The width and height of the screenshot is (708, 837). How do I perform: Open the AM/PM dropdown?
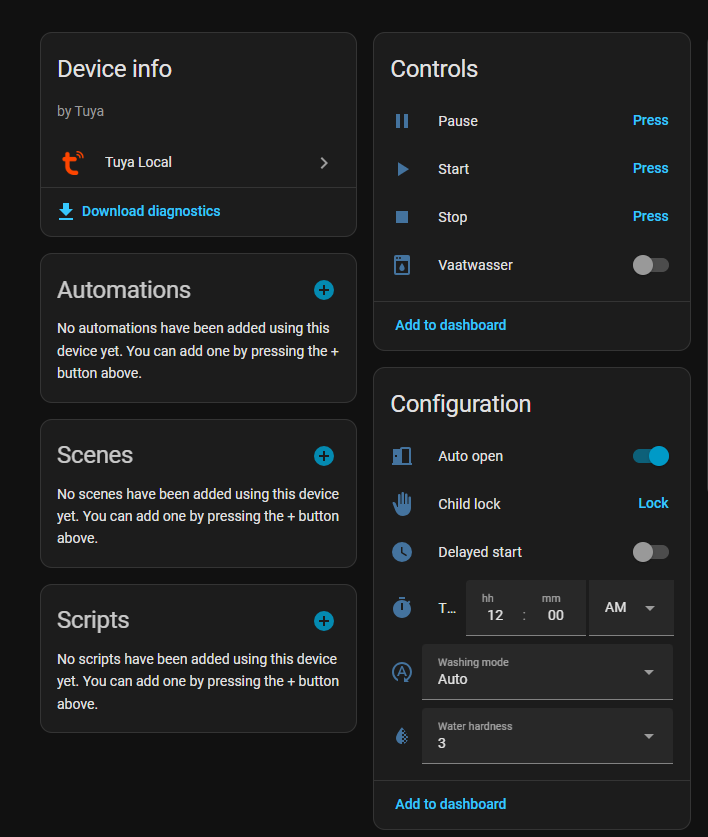(631, 607)
